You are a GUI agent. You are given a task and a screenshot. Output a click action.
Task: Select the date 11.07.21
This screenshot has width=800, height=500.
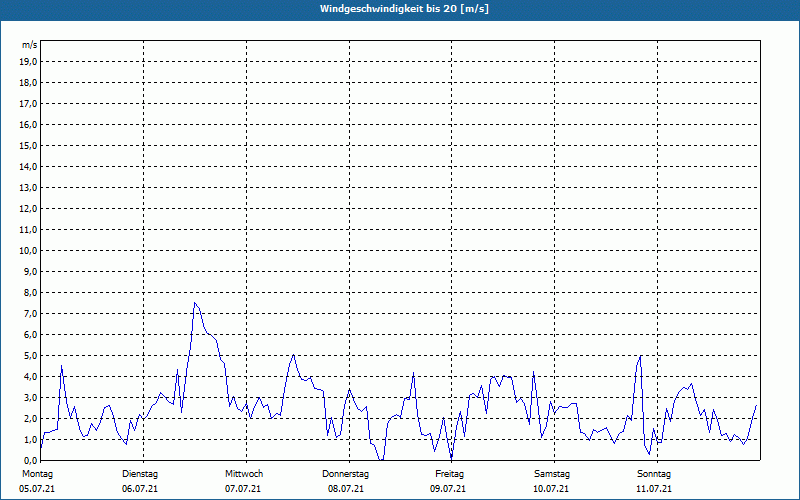click(654, 489)
